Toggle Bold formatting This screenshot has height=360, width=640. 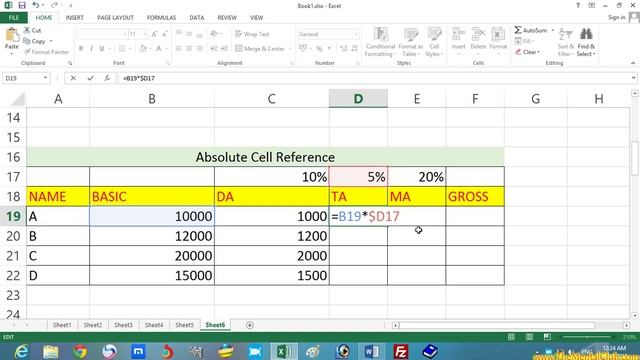tap(81, 49)
